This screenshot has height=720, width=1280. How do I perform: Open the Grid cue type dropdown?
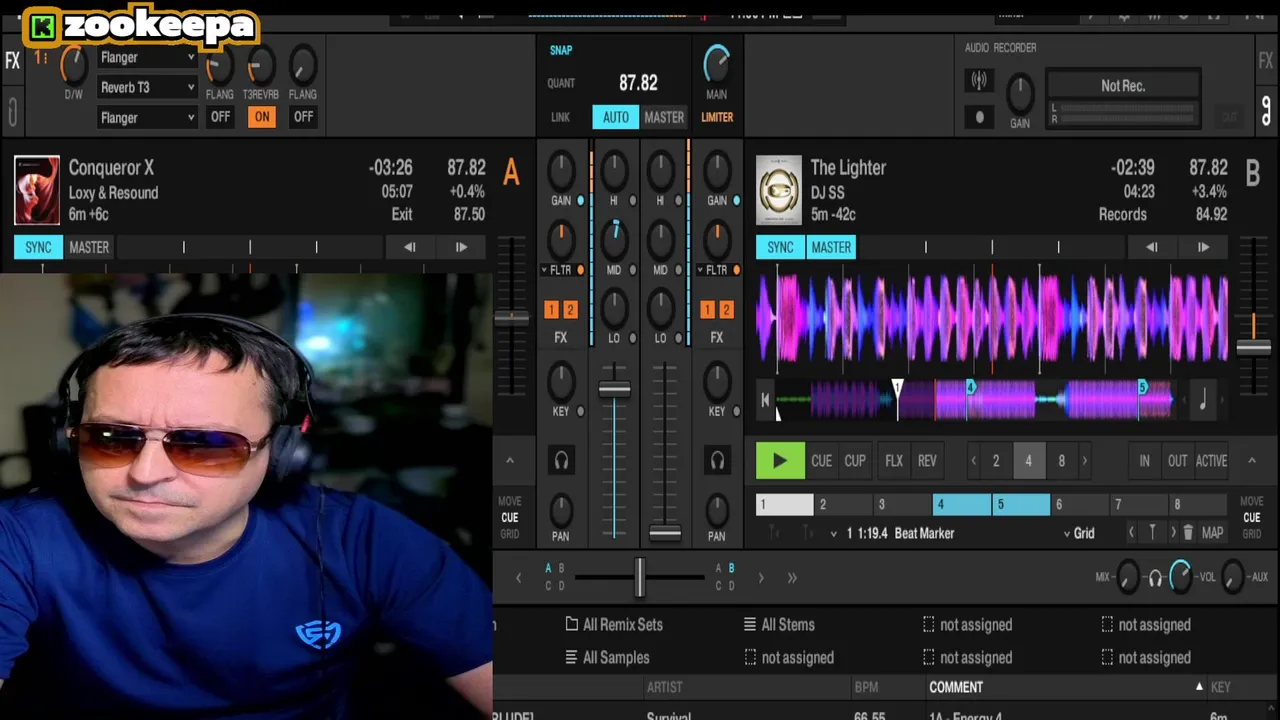click(1079, 533)
